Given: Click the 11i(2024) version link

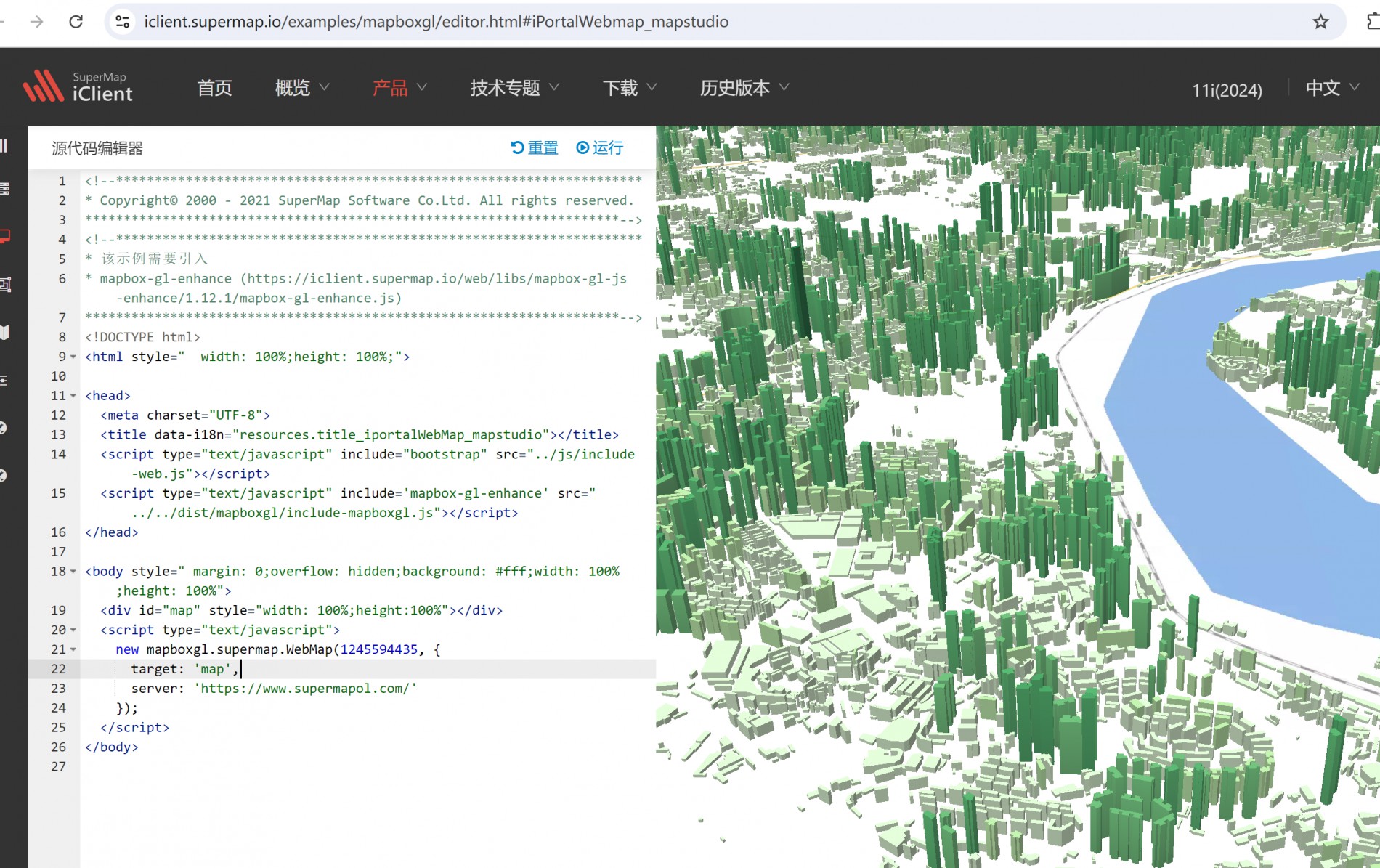Looking at the screenshot, I should 1227,90.
